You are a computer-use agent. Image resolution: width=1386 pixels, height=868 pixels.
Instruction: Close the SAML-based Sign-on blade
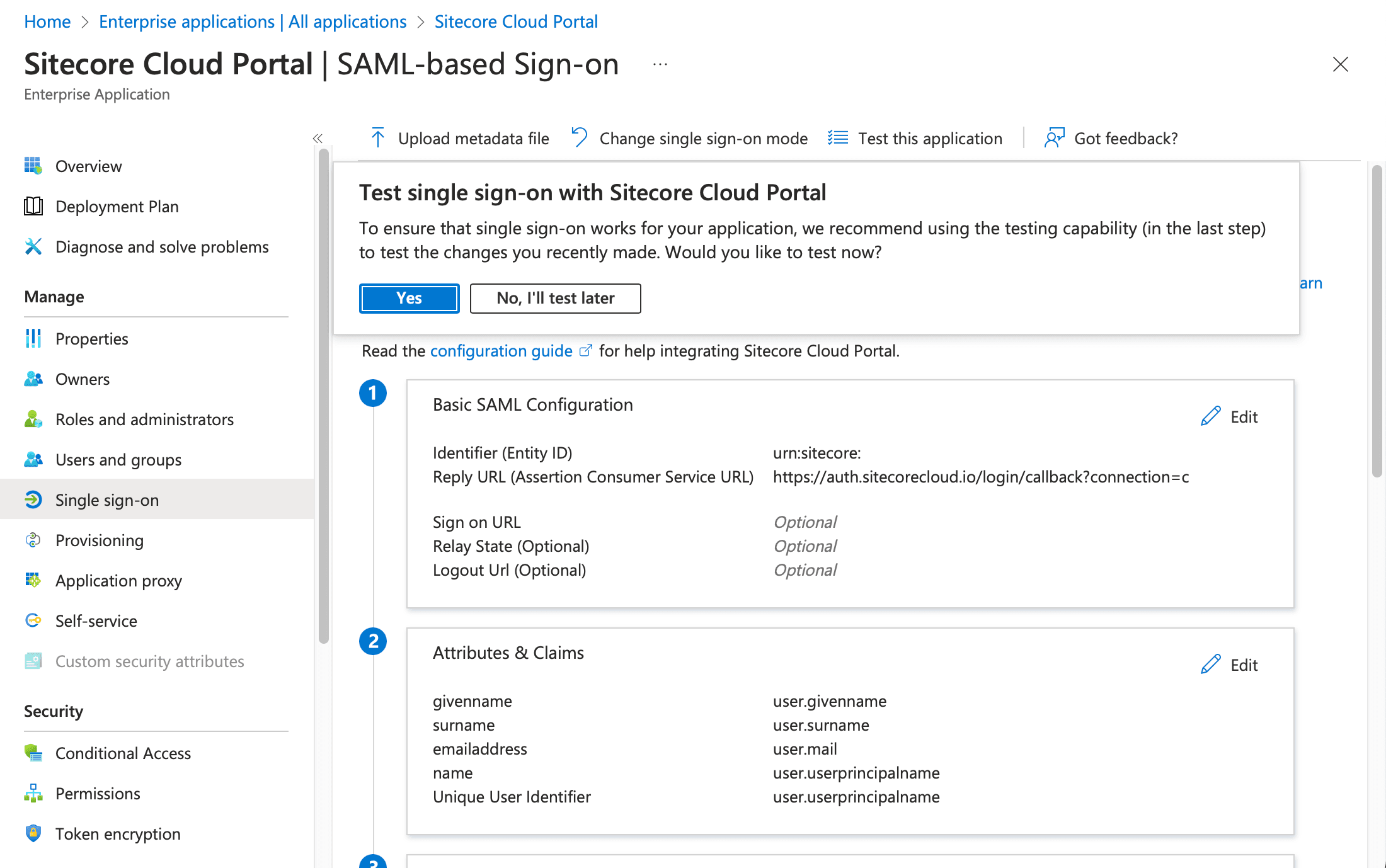[1340, 64]
